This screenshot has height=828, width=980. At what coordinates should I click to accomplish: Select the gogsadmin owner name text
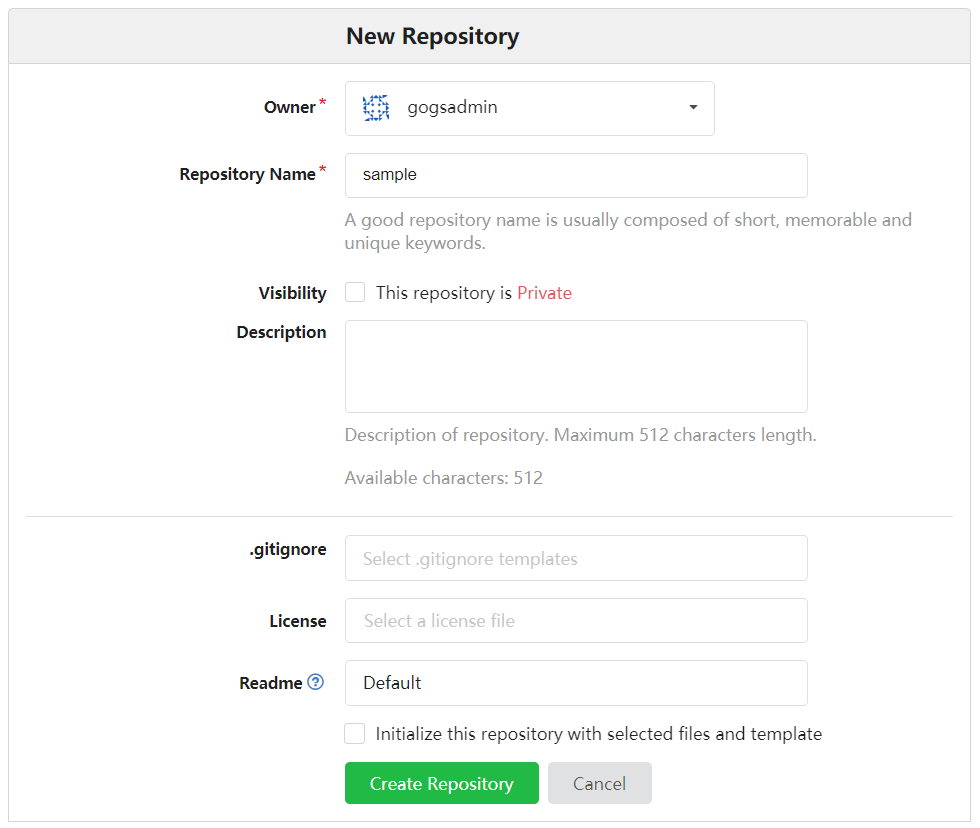452,108
